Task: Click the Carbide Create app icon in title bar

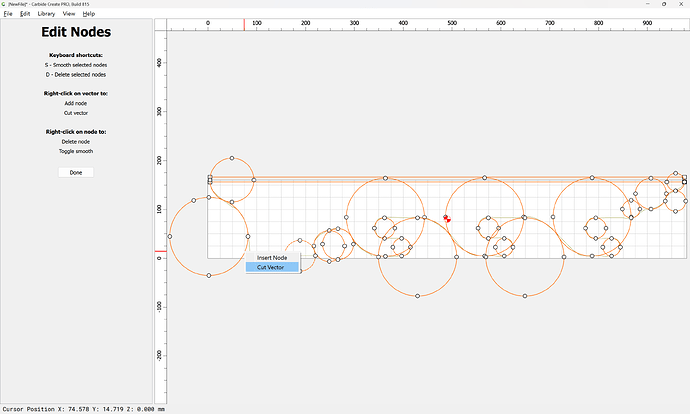Action: click(4, 4)
